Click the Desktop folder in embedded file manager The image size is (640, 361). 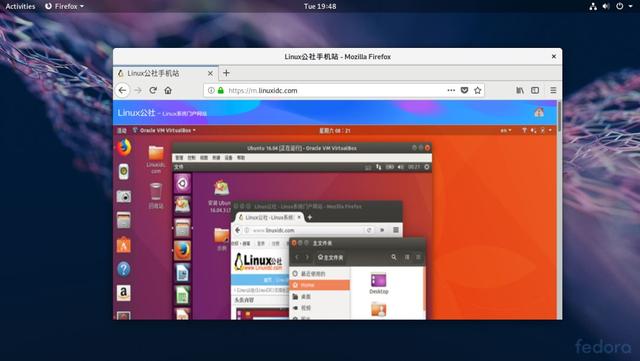[378, 283]
